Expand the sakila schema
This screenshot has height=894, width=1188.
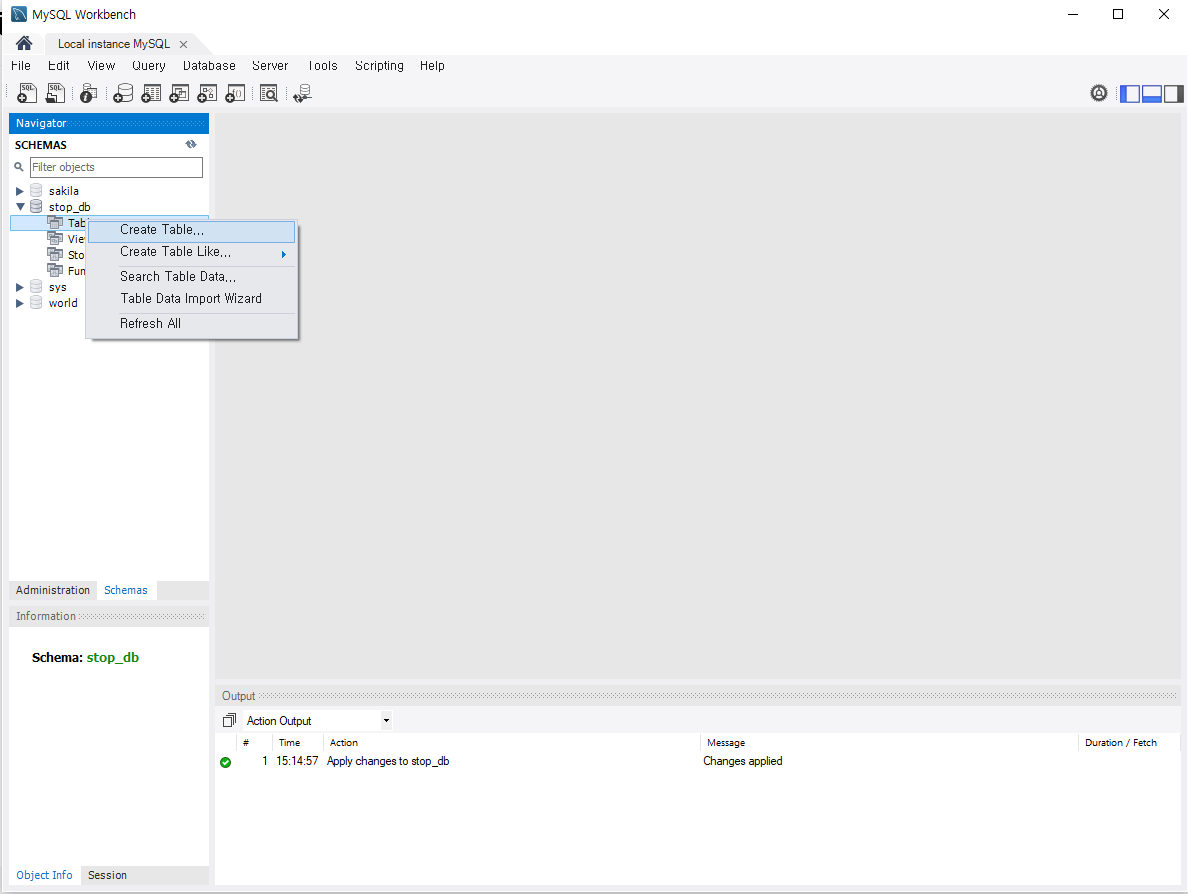tap(20, 191)
